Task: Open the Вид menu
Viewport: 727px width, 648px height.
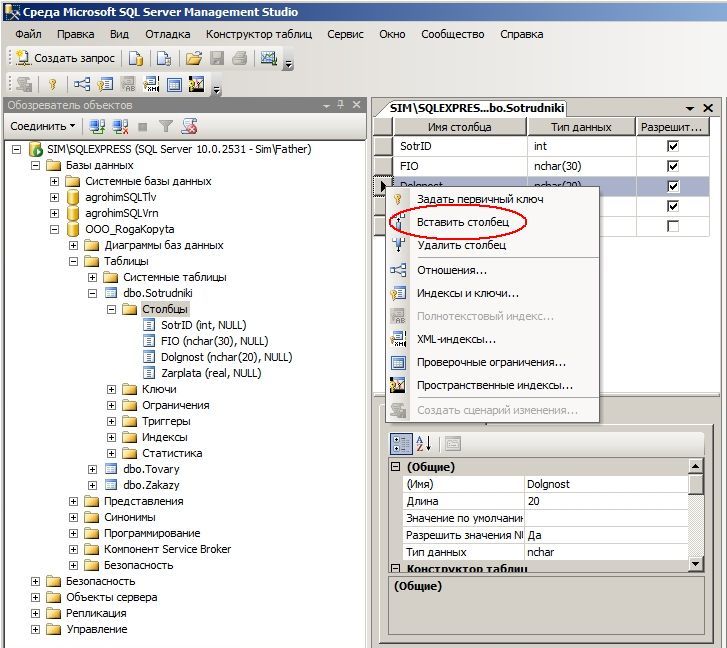Action: coord(119,34)
